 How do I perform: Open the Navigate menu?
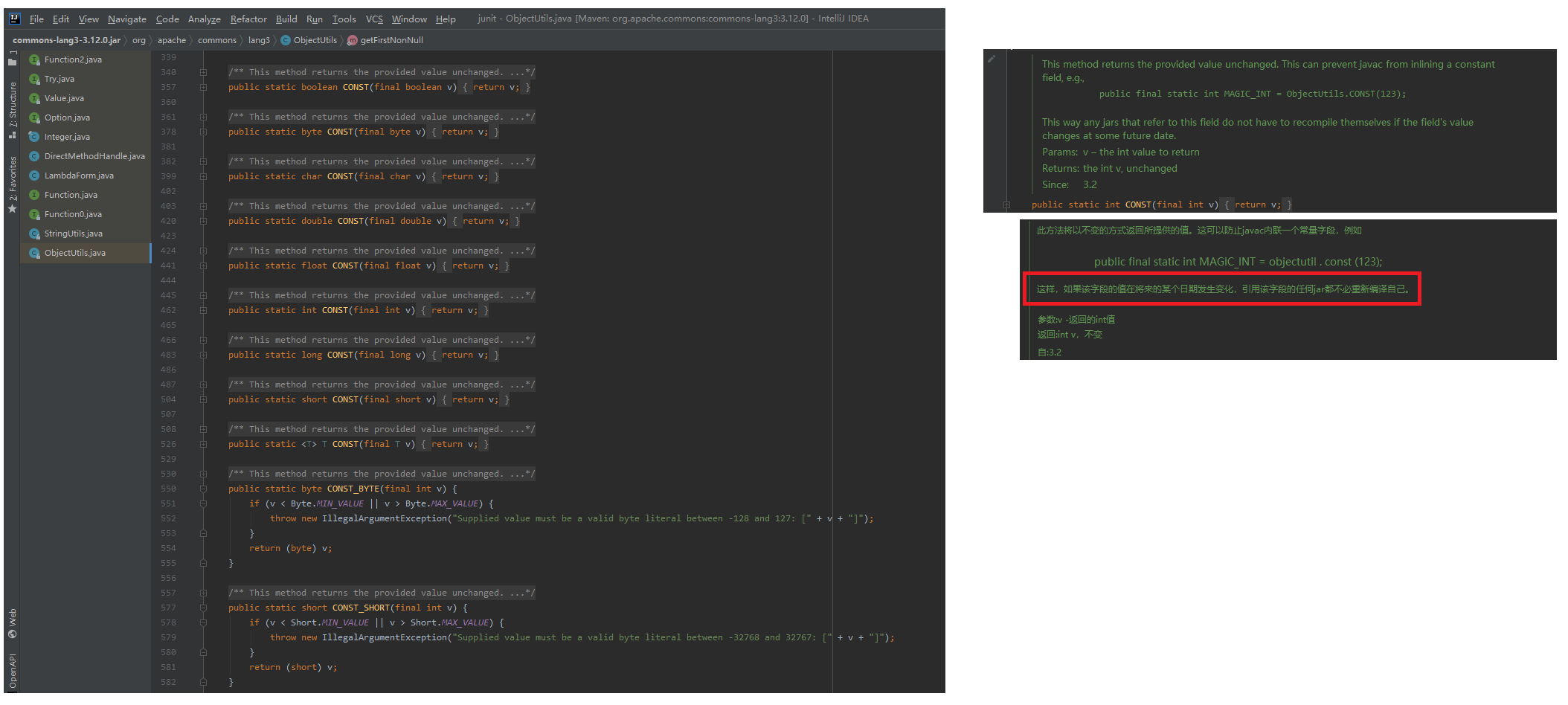click(127, 19)
